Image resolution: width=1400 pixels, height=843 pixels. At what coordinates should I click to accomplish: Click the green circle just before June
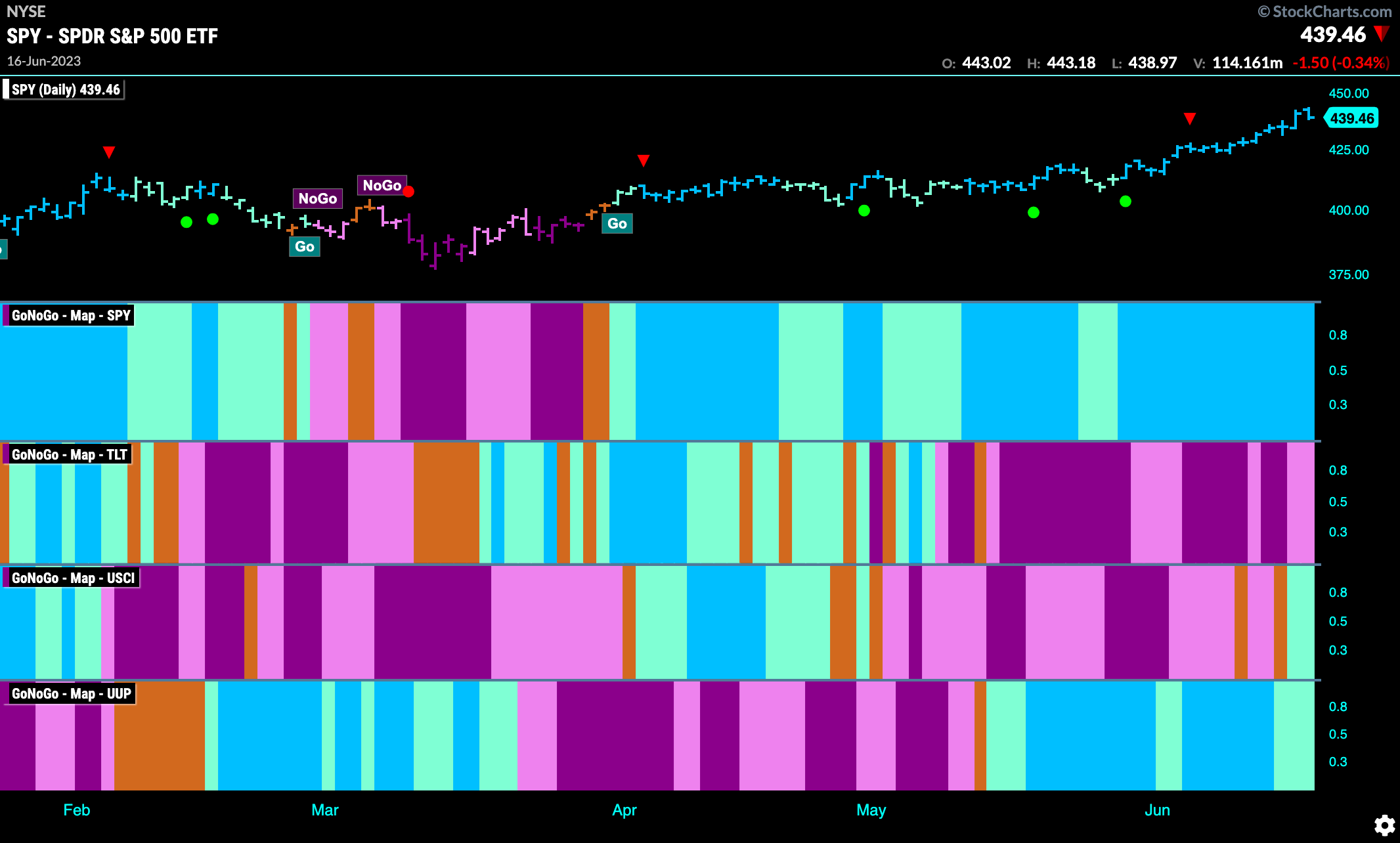pyautogui.click(x=1126, y=202)
